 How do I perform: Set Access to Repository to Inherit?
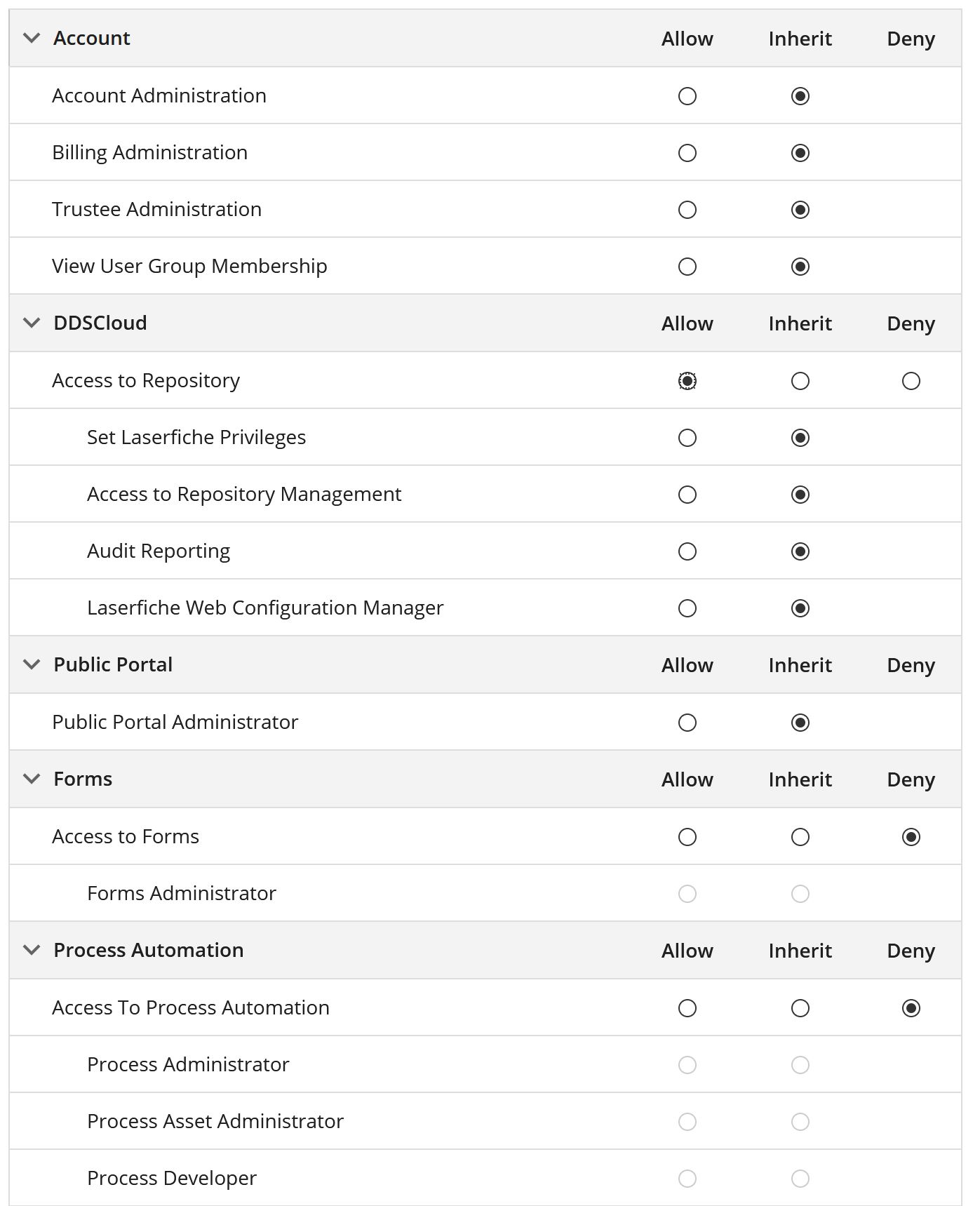[800, 381]
